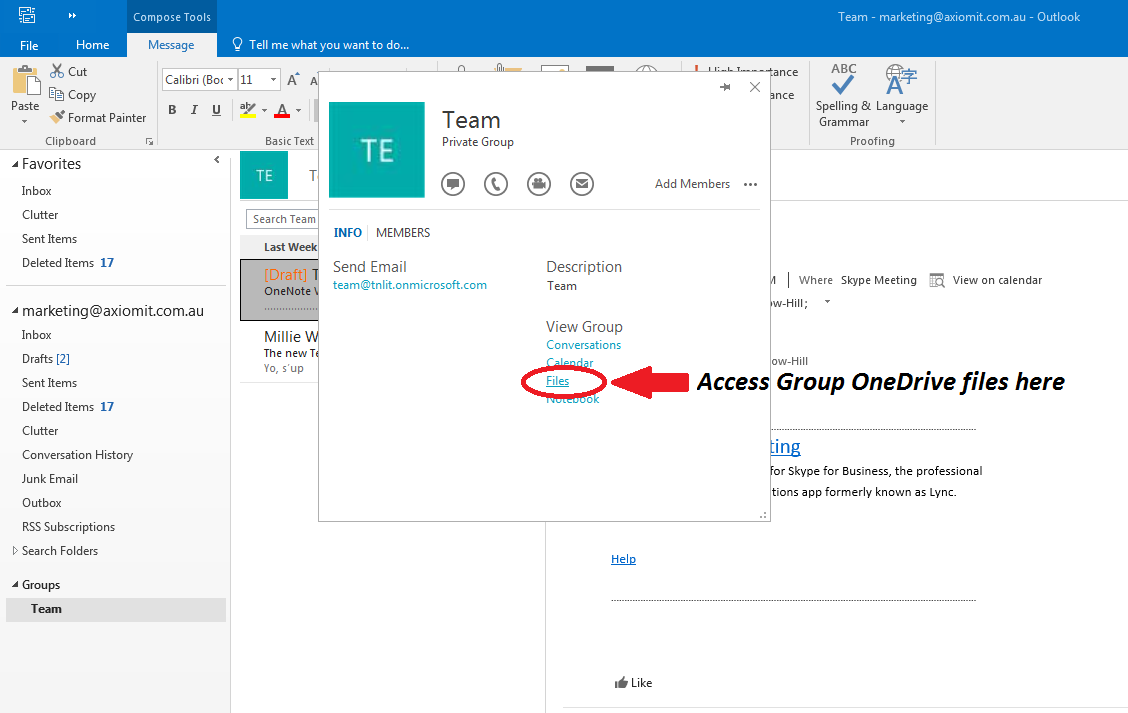Select the [Draft] OneNote message

(279, 289)
